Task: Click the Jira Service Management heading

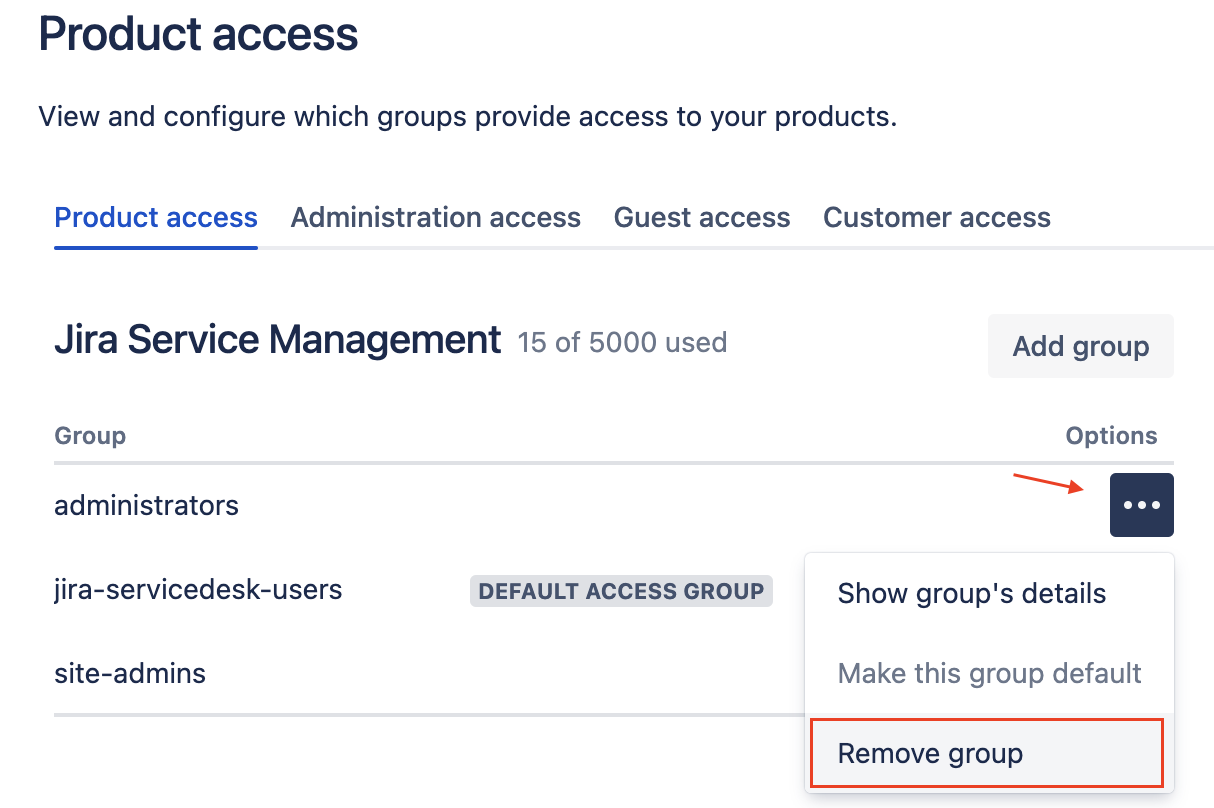Action: coord(277,341)
